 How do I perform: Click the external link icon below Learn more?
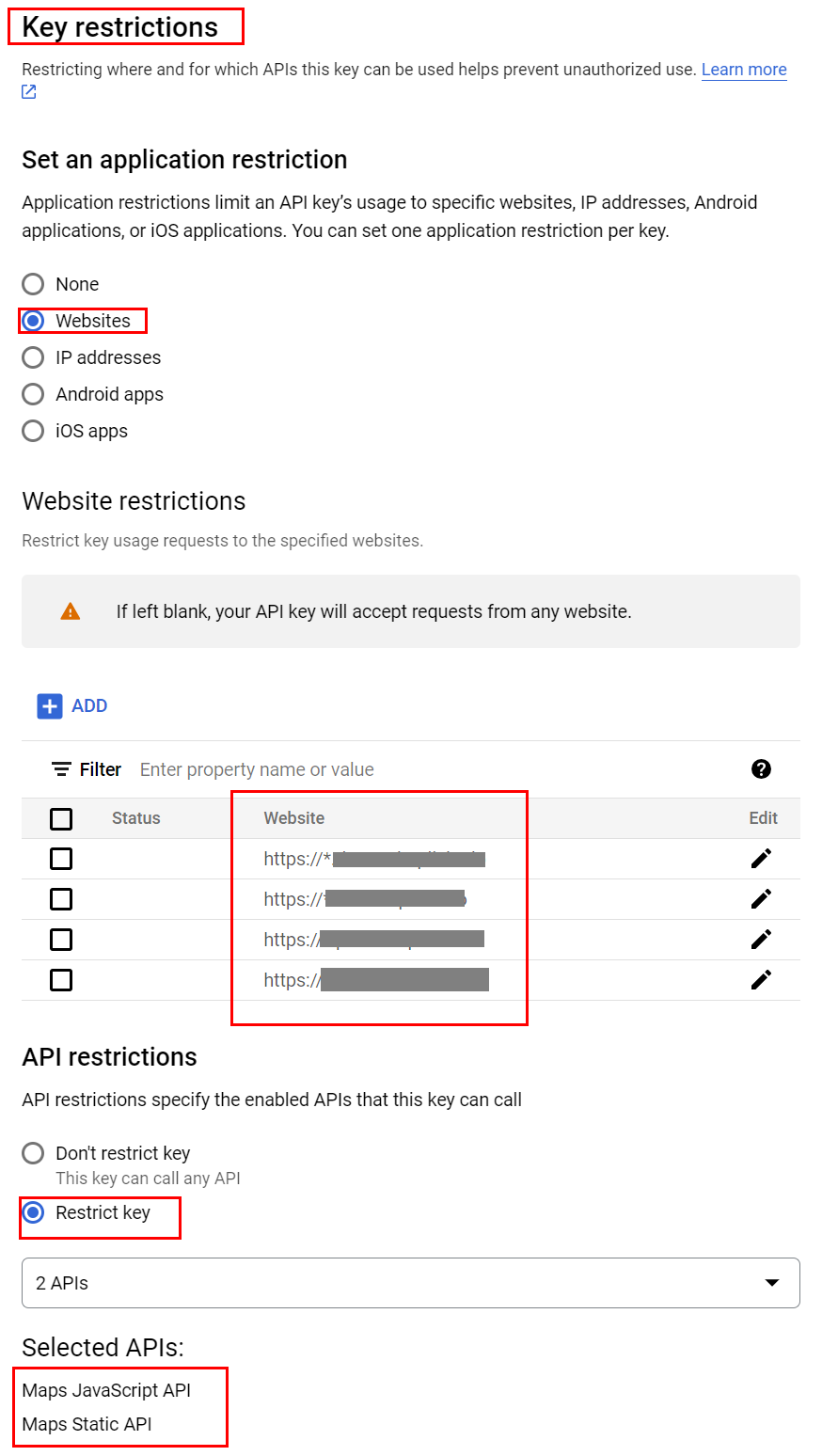click(x=29, y=91)
